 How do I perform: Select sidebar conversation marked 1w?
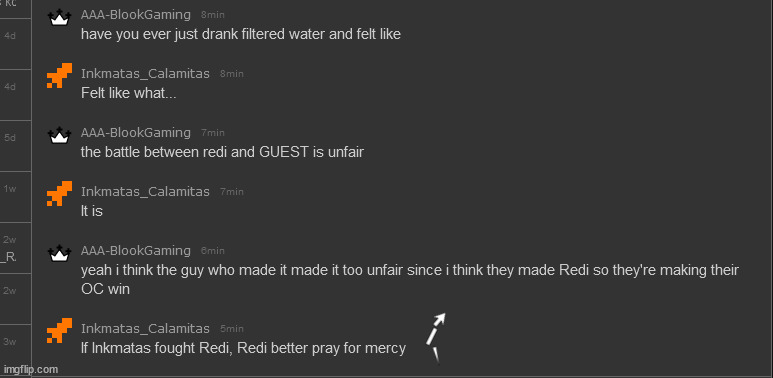(15, 197)
